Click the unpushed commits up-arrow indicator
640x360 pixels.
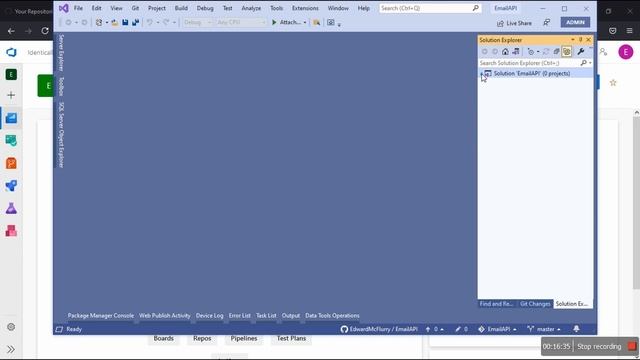click(434, 329)
